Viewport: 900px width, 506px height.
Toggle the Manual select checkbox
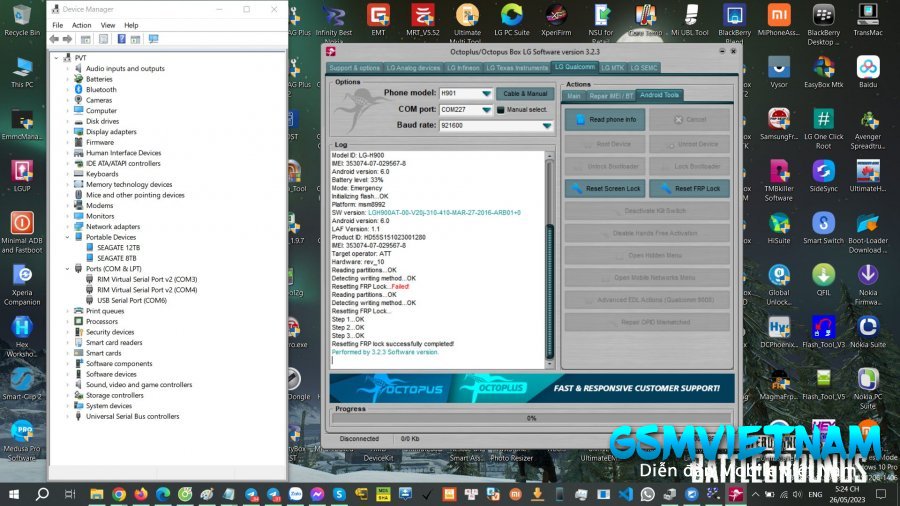click(501, 110)
